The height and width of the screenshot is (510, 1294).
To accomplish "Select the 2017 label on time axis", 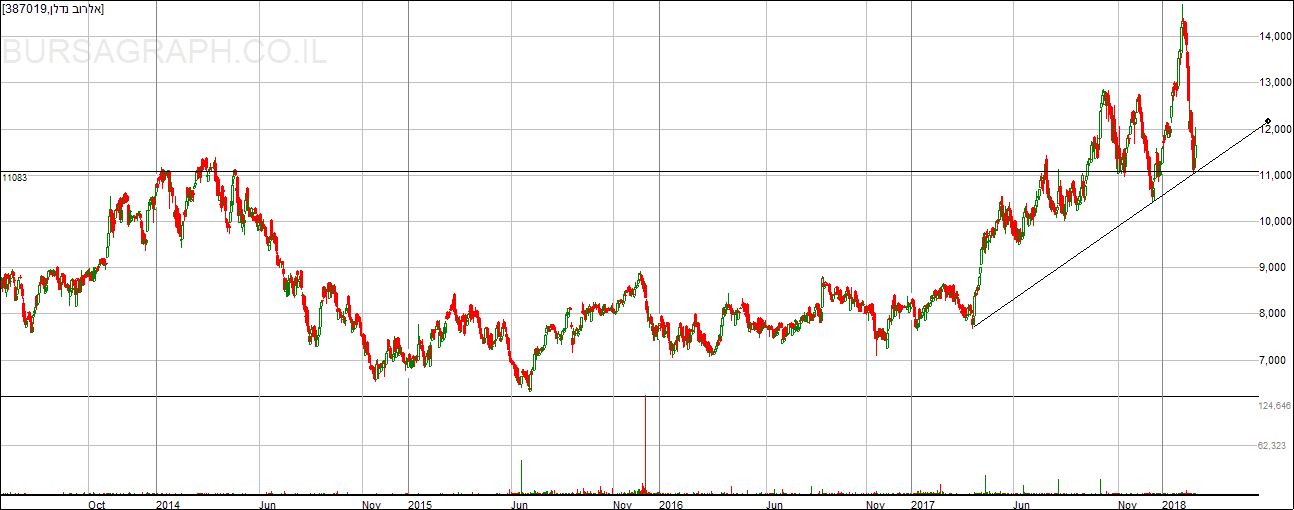I will coord(922,504).
